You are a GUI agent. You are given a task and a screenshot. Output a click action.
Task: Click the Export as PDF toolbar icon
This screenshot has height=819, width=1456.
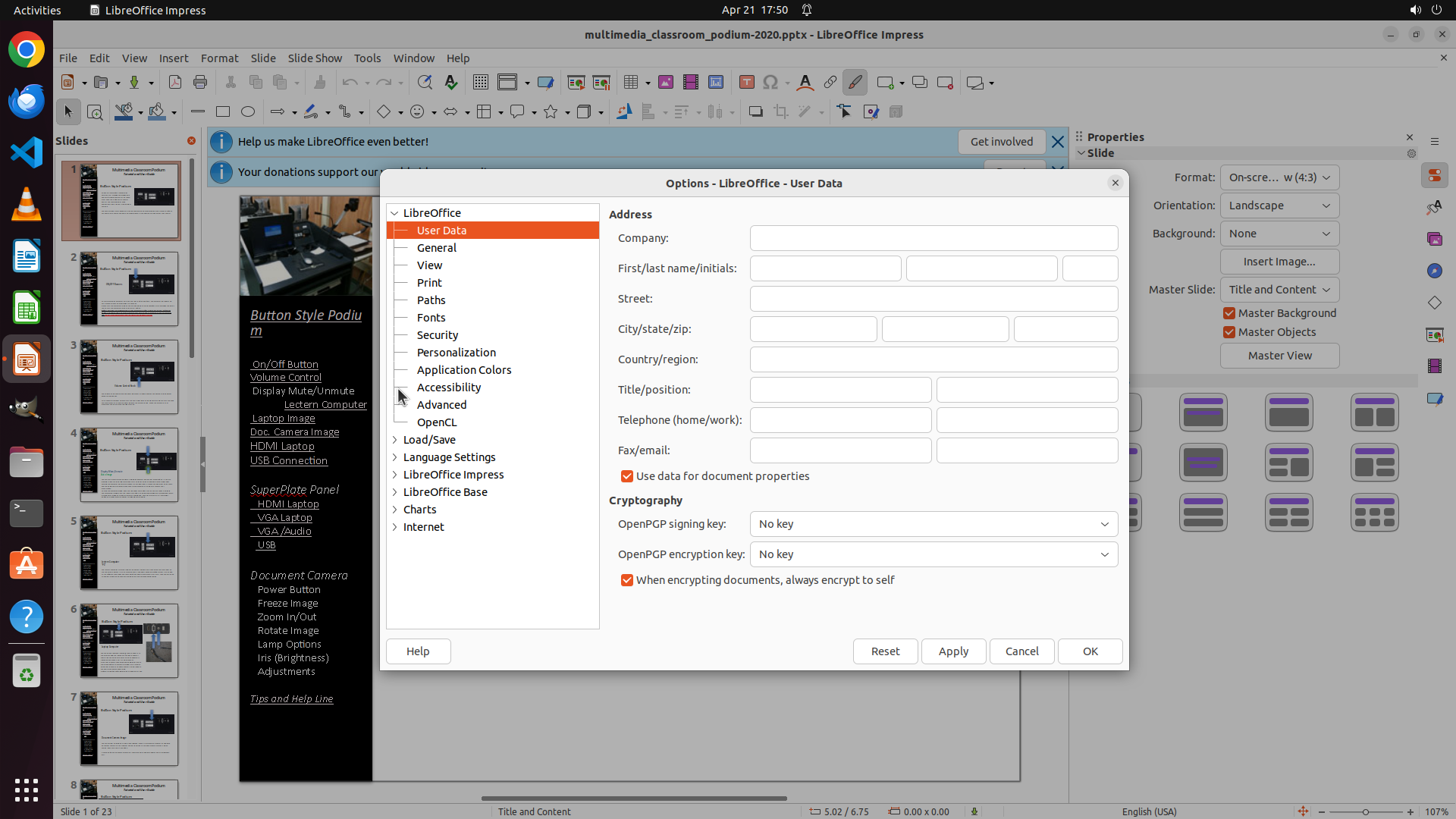coord(175,83)
